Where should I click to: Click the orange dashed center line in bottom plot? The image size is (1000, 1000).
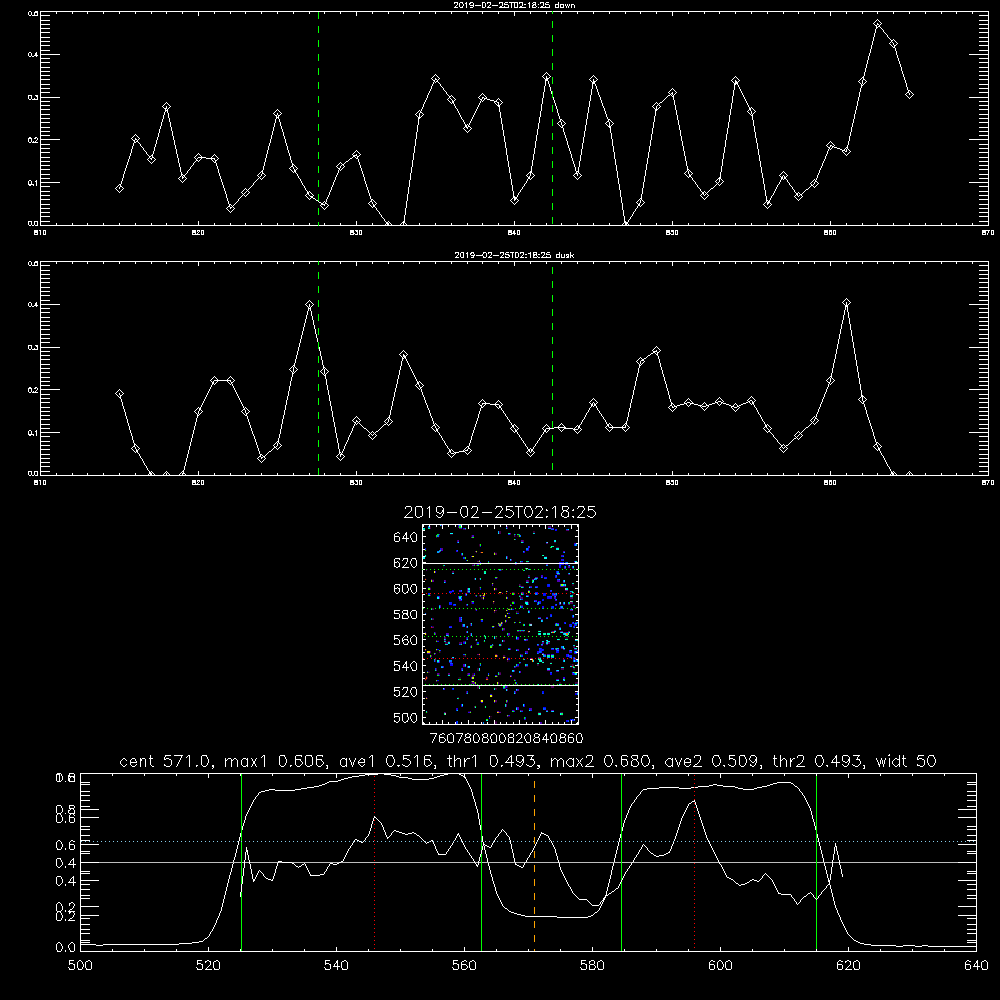pyautogui.click(x=534, y=861)
